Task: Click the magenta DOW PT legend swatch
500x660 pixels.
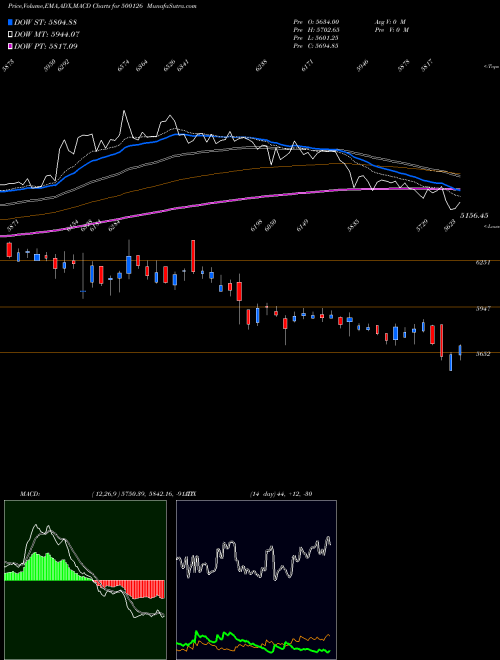Action: (x=11, y=46)
